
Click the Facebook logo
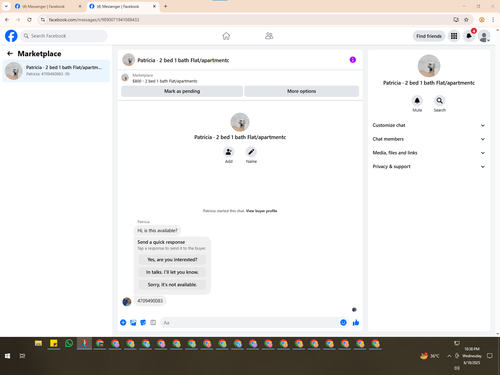pos(11,36)
